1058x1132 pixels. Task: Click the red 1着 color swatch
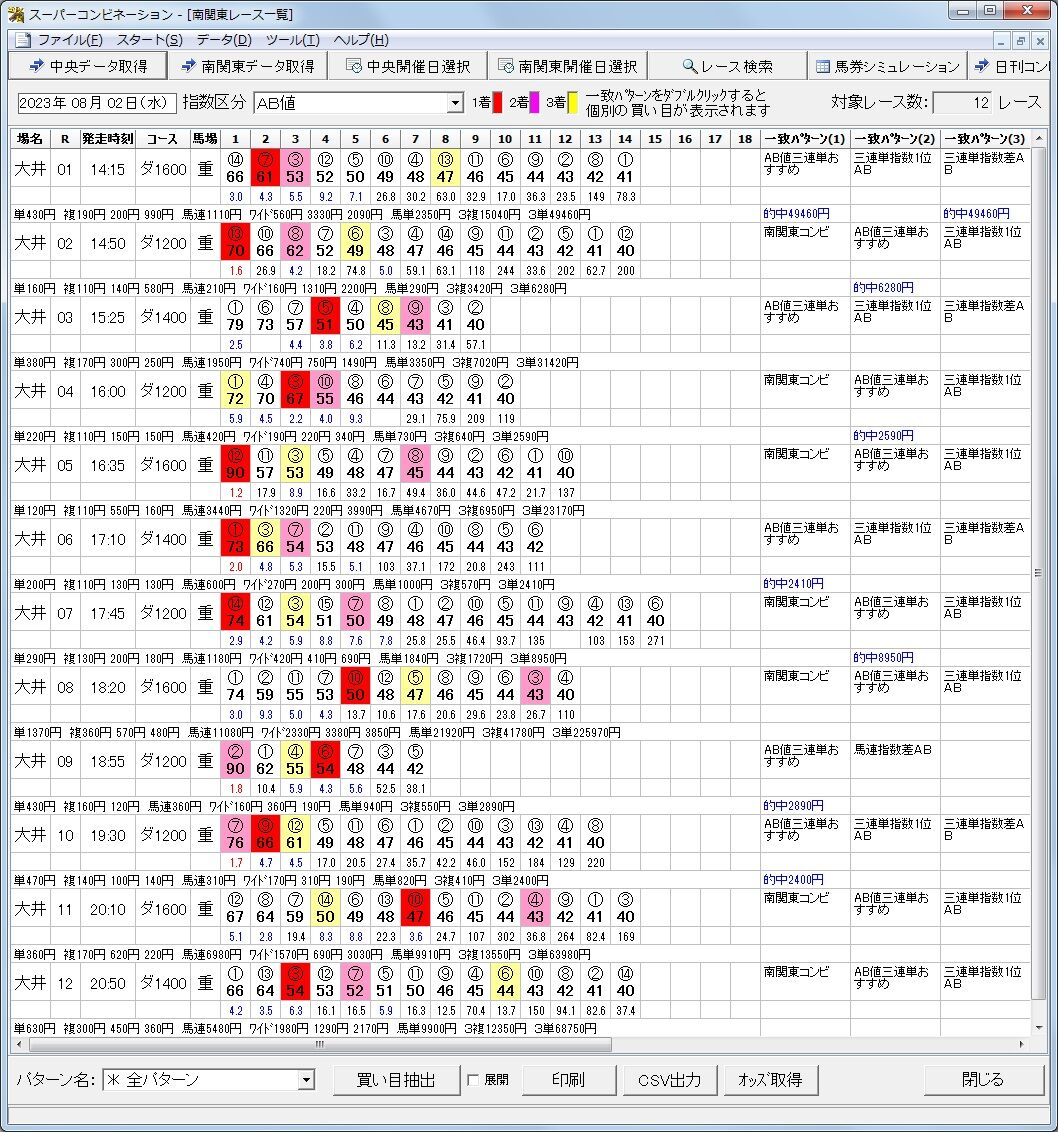497,103
